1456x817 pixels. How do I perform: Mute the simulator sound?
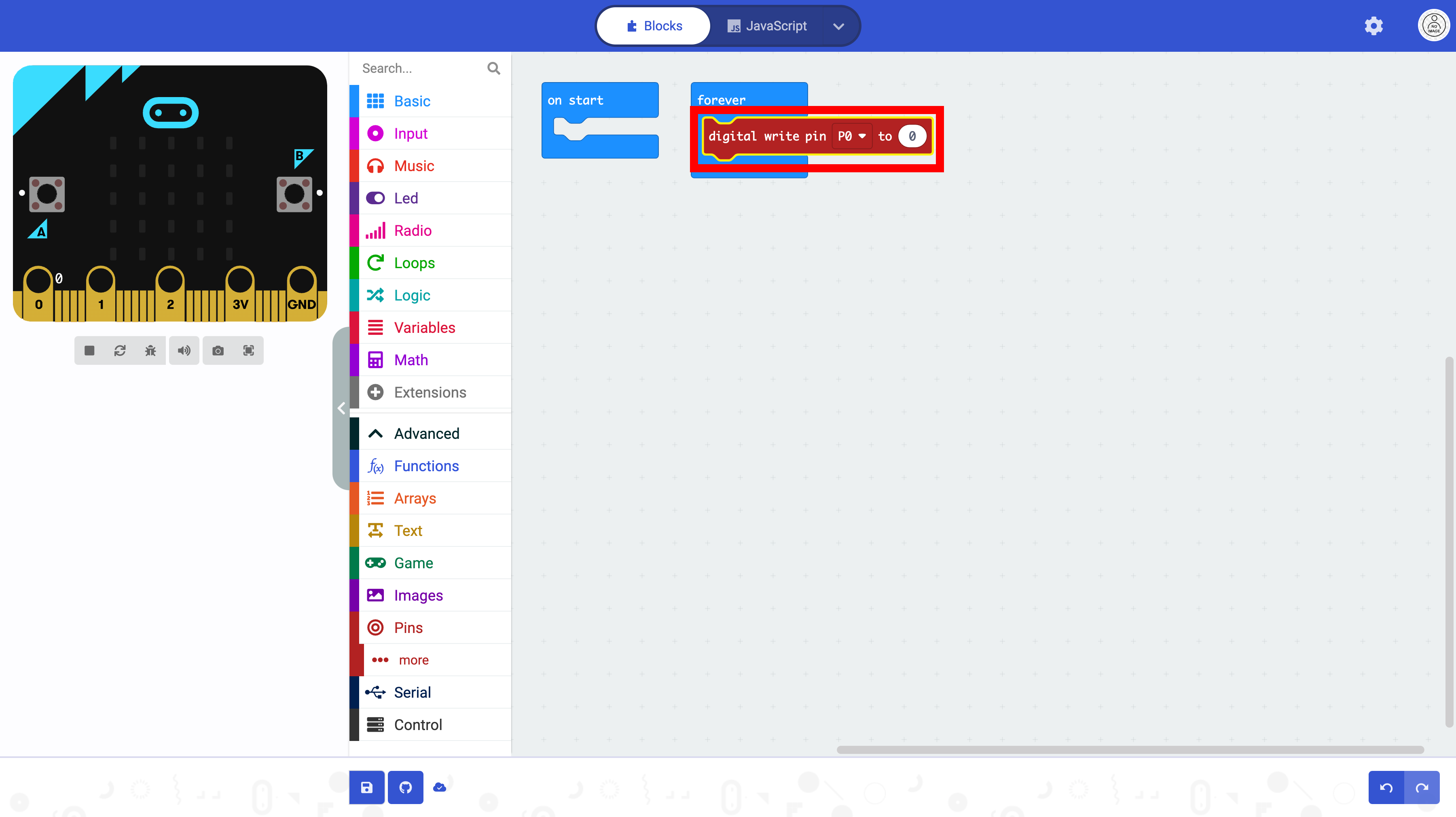click(x=184, y=351)
